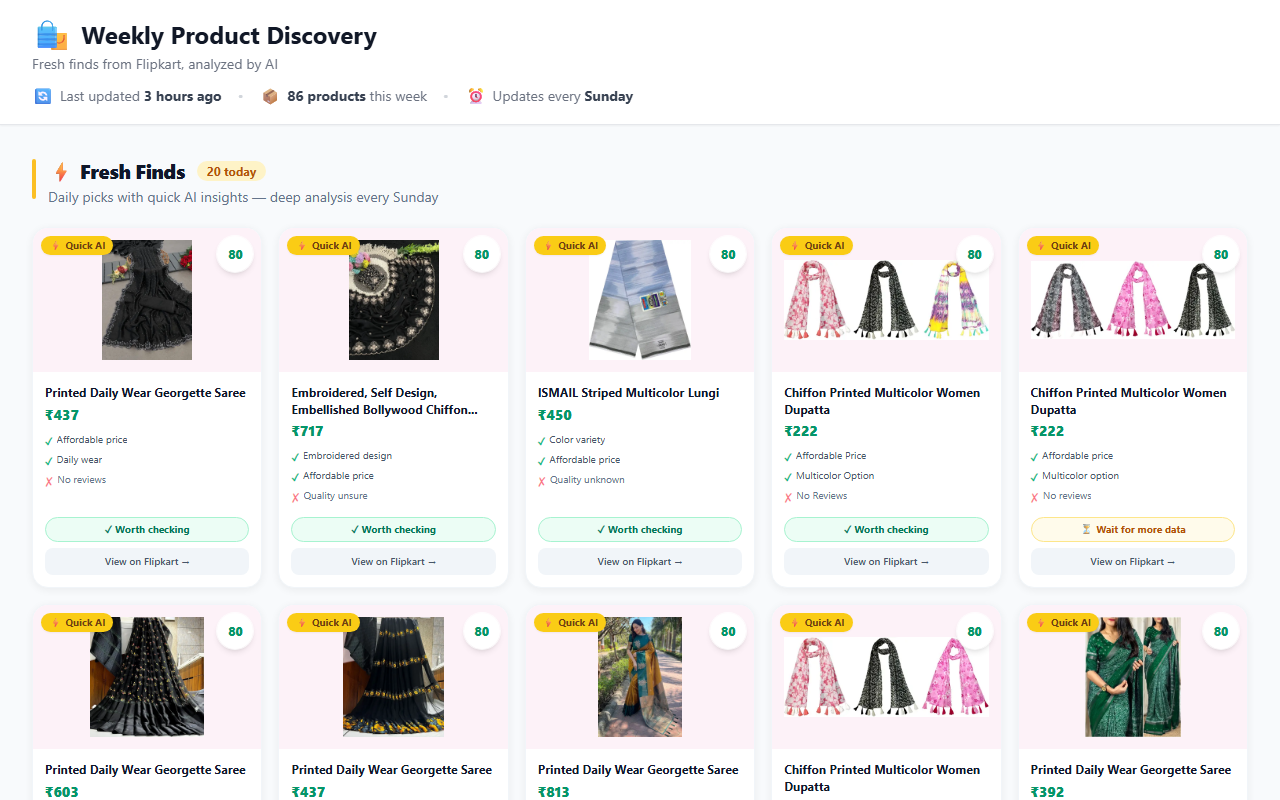Open dupatta thumbnail on 'Worth checking' ₹222 card
This screenshot has height=800, width=1280.
(x=886, y=300)
